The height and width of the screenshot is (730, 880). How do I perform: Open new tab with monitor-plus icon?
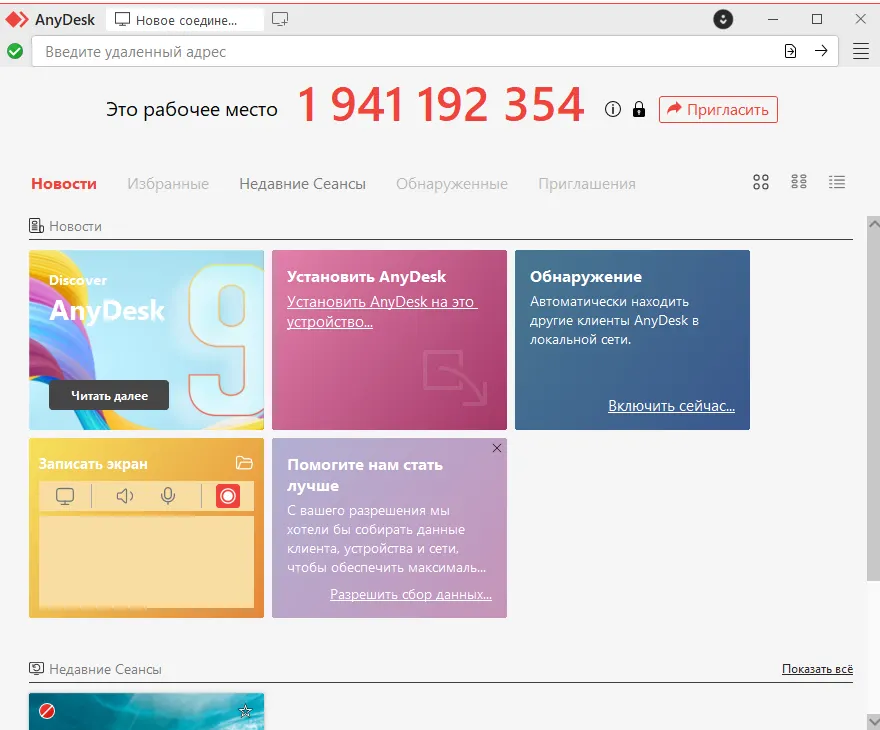click(x=280, y=19)
